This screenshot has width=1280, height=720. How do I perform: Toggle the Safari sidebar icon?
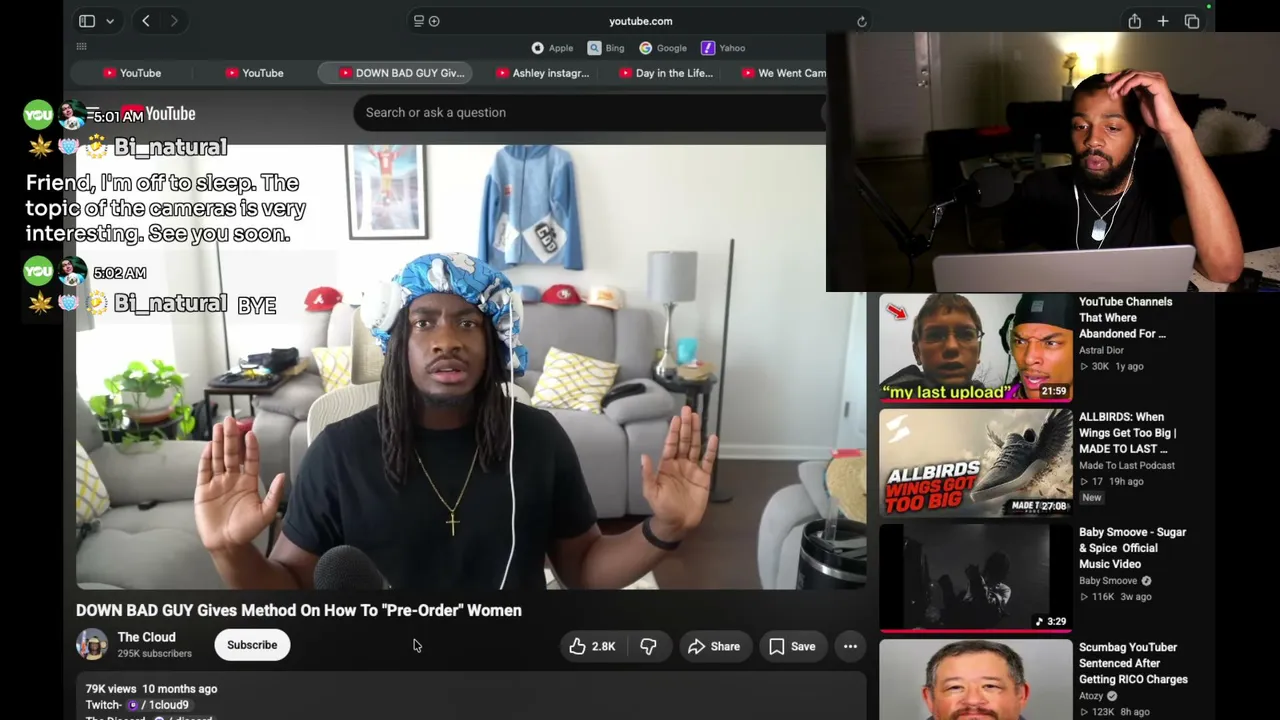click(x=87, y=21)
